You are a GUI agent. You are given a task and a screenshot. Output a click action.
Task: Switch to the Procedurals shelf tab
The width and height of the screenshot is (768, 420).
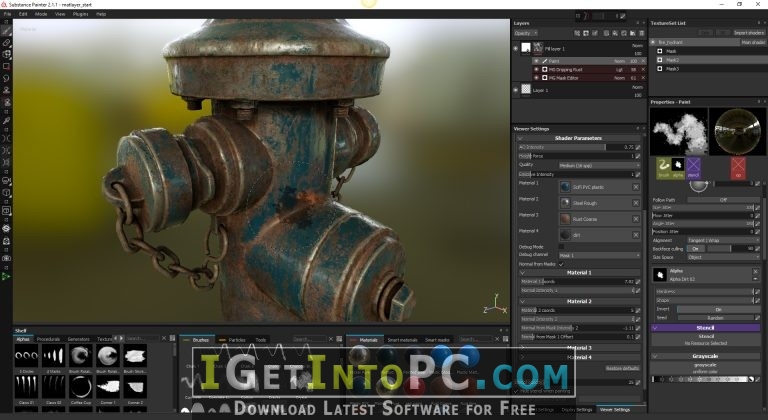[47, 339]
